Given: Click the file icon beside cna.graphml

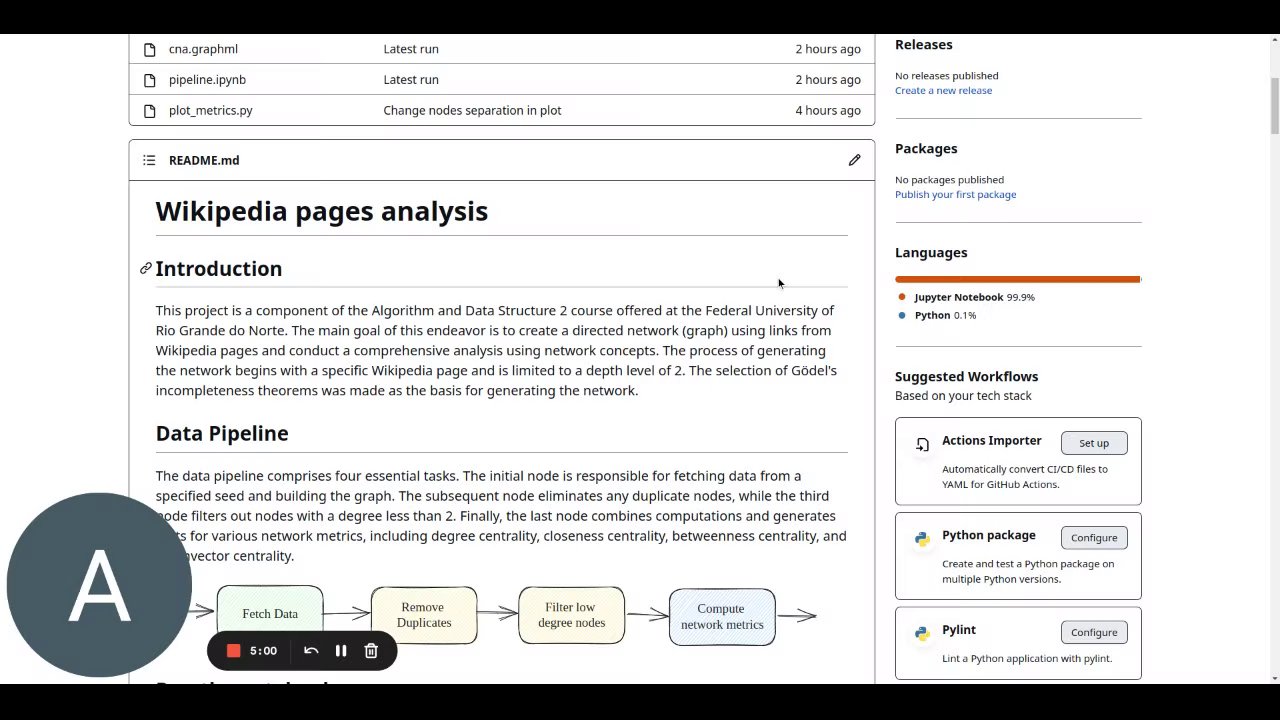Looking at the screenshot, I should pyautogui.click(x=149, y=49).
